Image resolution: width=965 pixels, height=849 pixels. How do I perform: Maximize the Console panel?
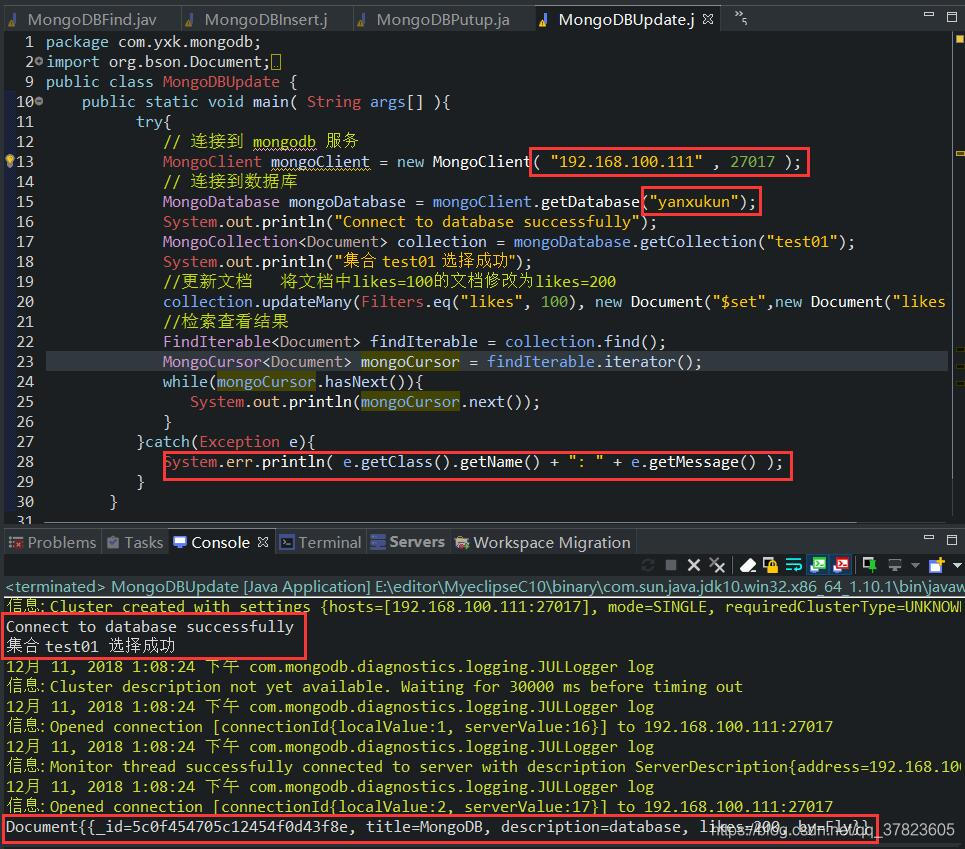point(951,540)
